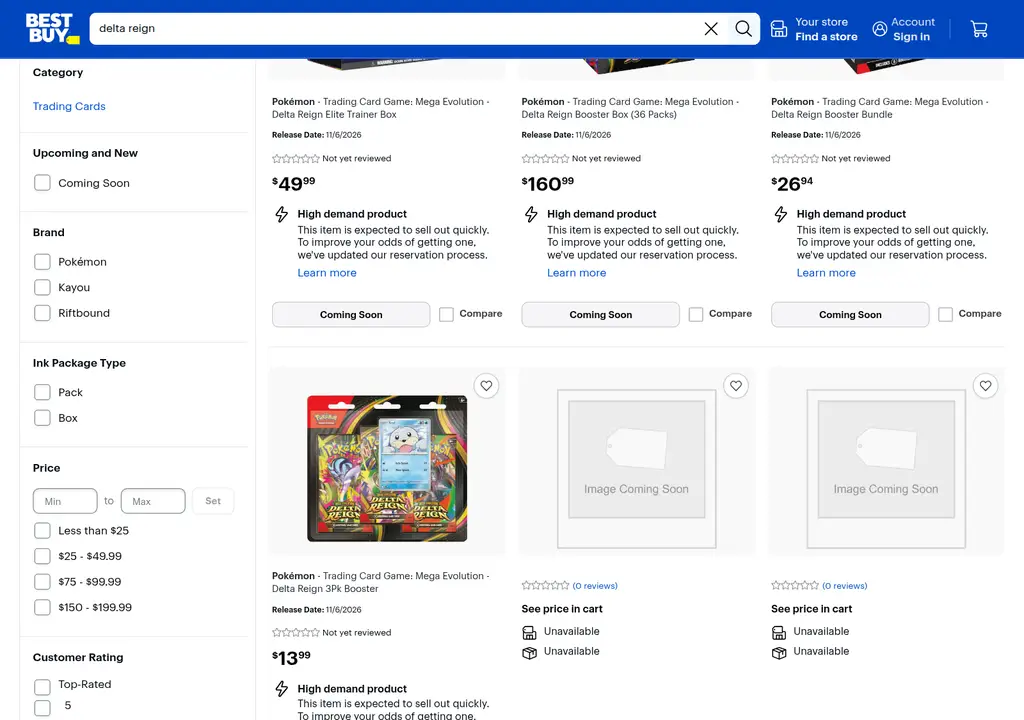1024x720 pixels.
Task: Check the $75 - $99.99 price filter
Action: point(42,581)
